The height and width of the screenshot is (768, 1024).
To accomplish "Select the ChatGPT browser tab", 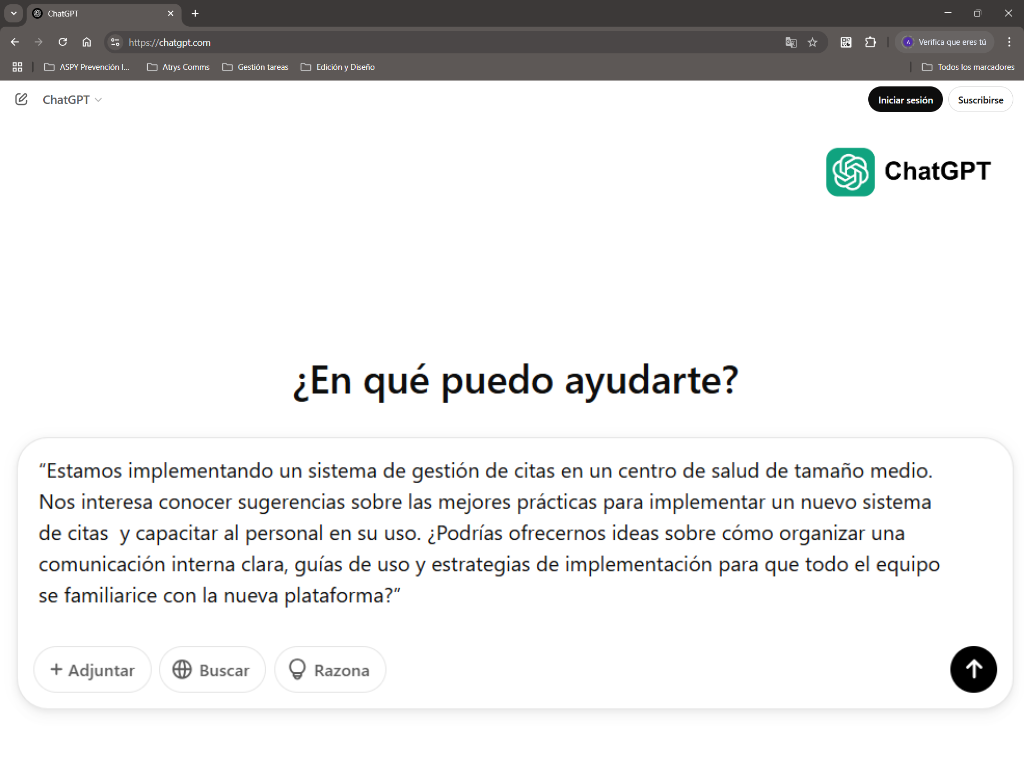I will tap(103, 14).
